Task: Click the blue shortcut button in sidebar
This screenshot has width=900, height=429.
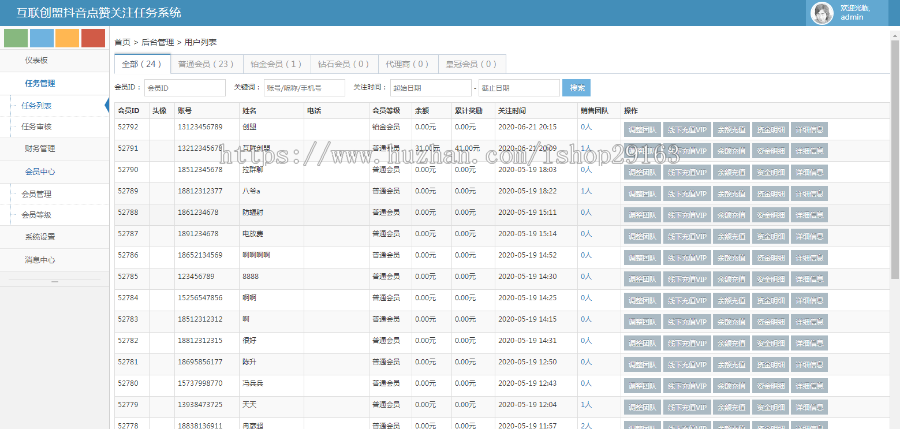Action: (x=42, y=39)
